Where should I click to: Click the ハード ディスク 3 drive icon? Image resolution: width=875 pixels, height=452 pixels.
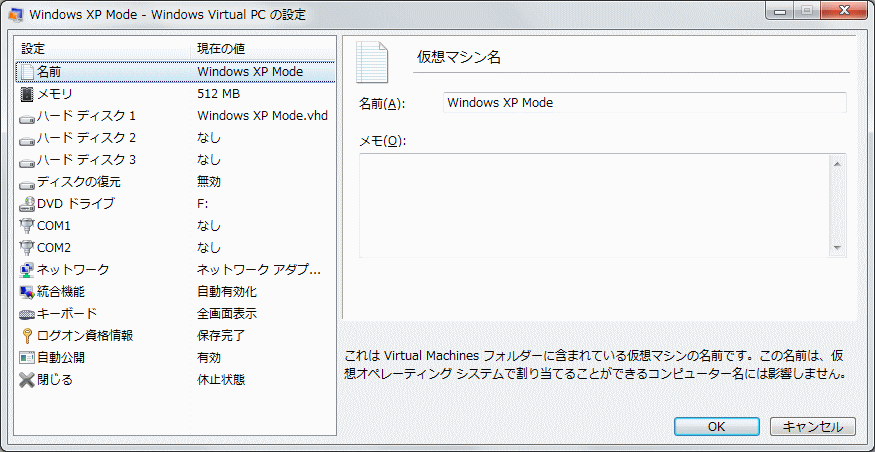(x=27, y=162)
